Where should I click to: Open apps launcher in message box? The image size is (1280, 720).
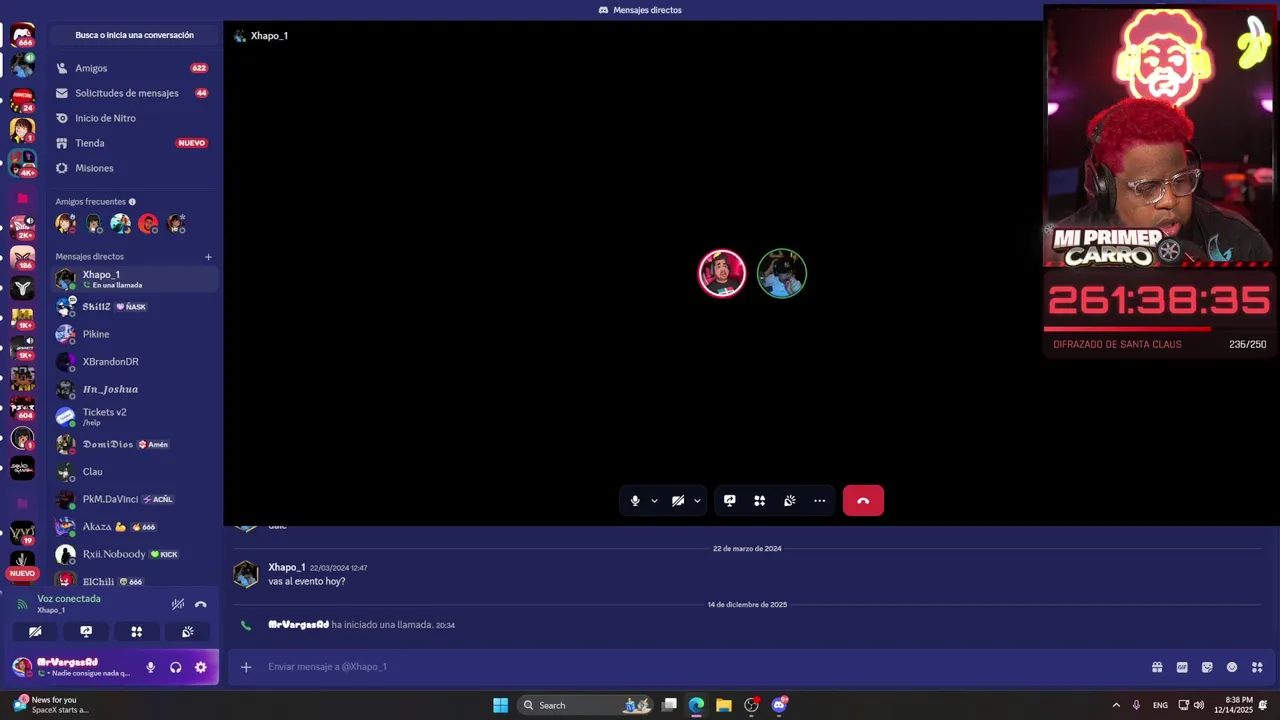point(1257,667)
